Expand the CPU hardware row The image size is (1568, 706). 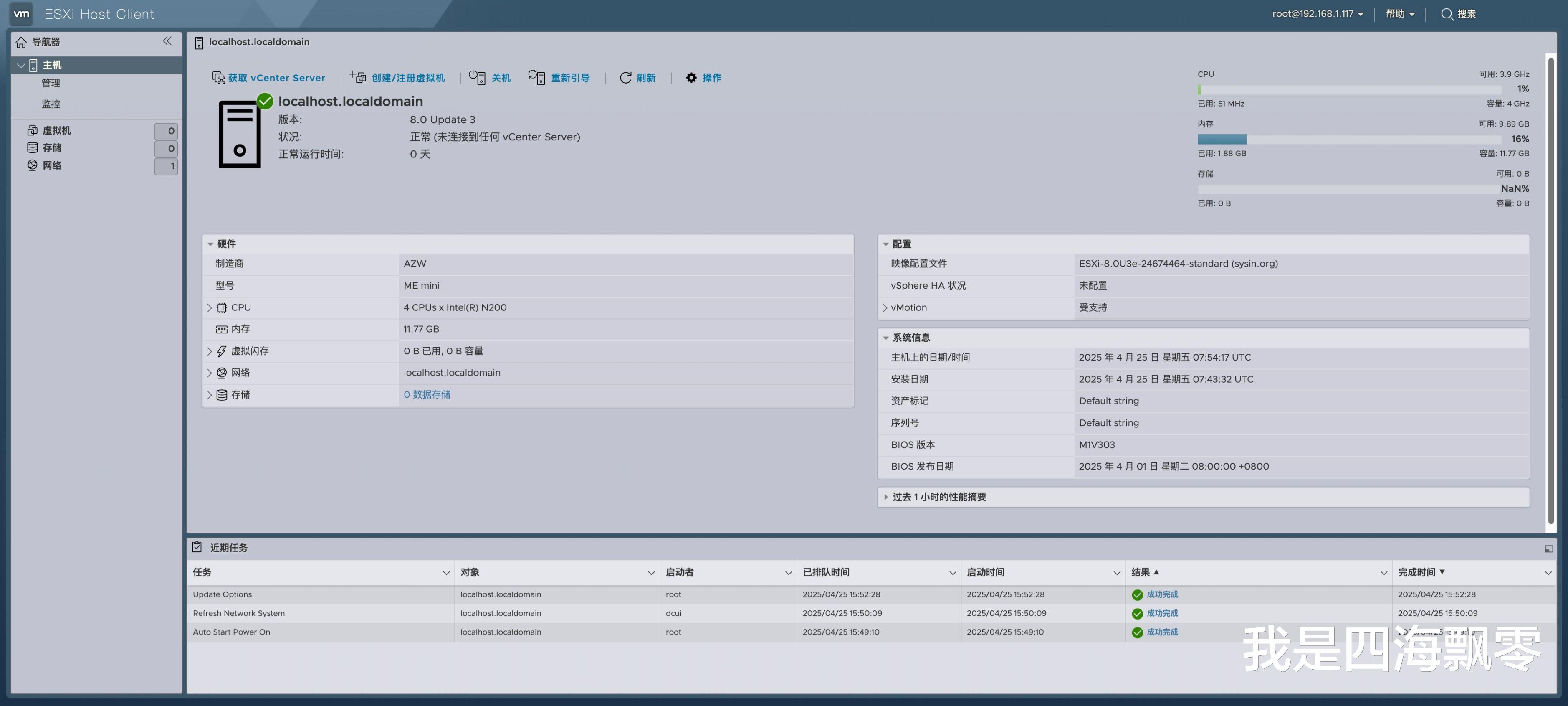pyautogui.click(x=210, y=307)
